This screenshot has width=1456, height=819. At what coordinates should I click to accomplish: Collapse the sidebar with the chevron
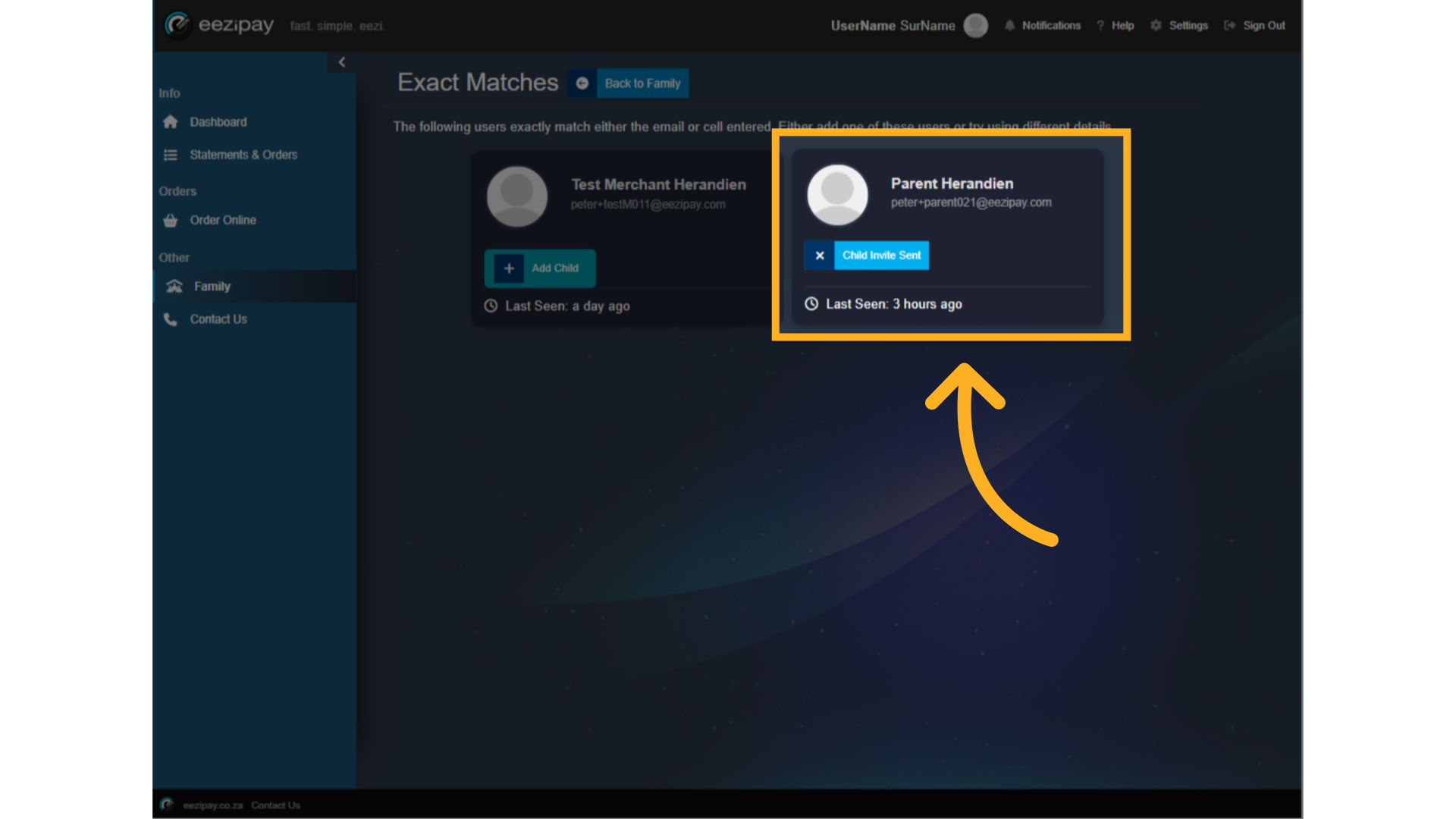(342, 62)
